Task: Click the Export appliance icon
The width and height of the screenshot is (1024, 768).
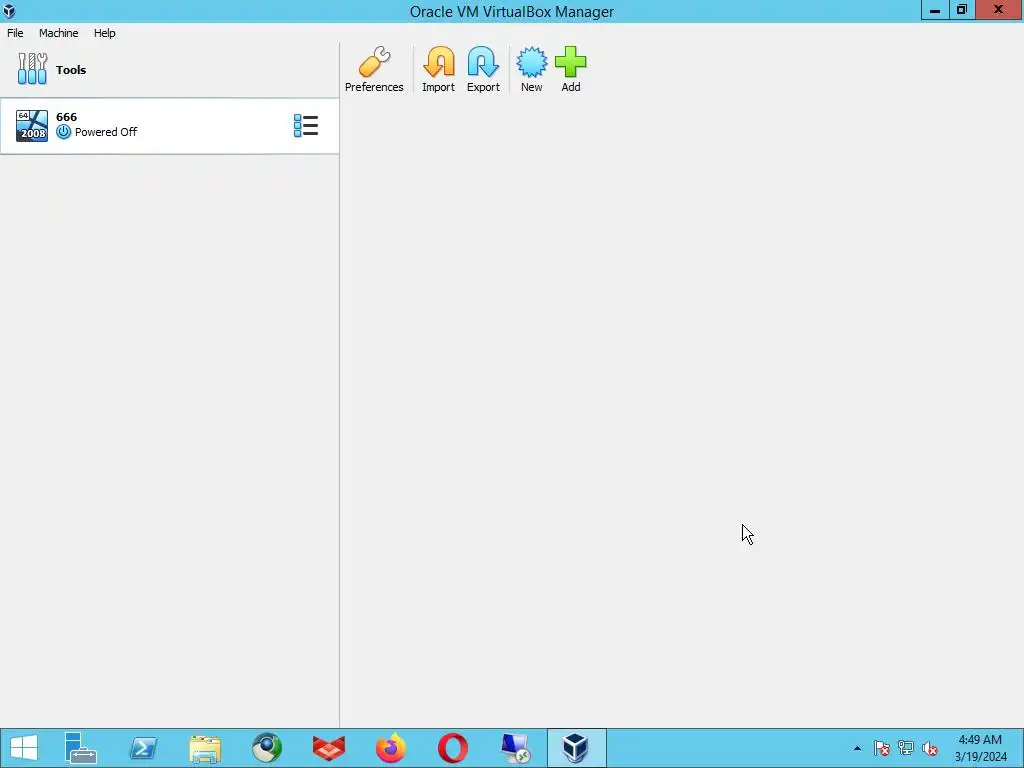Action: click(x=483, y=70)
